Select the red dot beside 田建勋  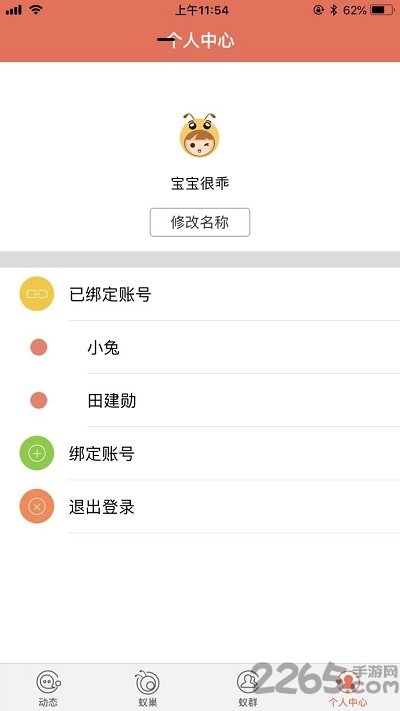(39, 400)
